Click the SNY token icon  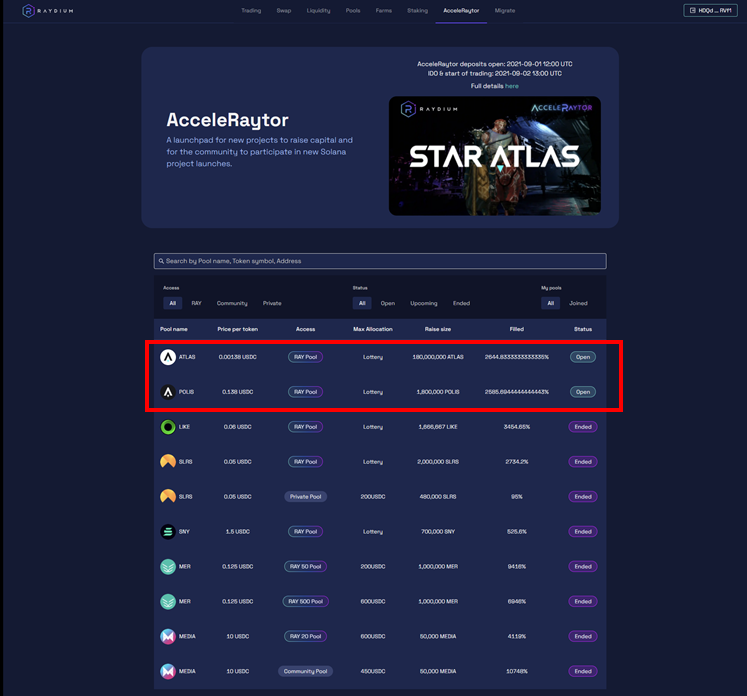pyautogui.click(x=168, y=532)
